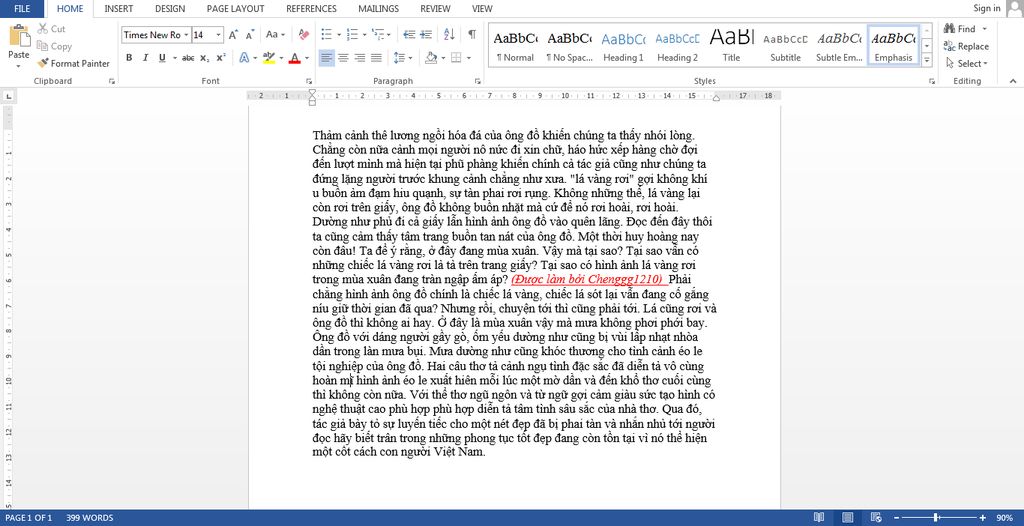This screenshot has width=1024, height=526.
Task: Toggle Italic formatting
Action: pos(146,58)
